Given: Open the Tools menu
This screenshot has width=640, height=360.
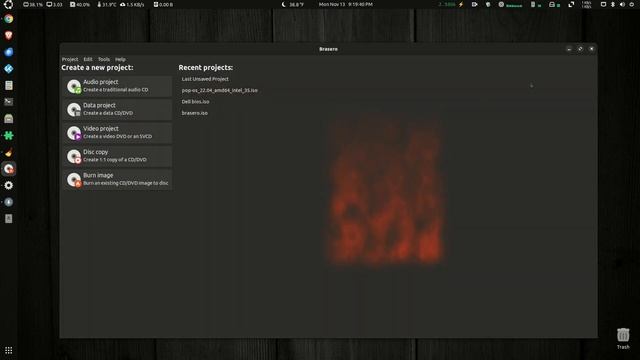Looking at the screenshot, I should tap(104, 59).
